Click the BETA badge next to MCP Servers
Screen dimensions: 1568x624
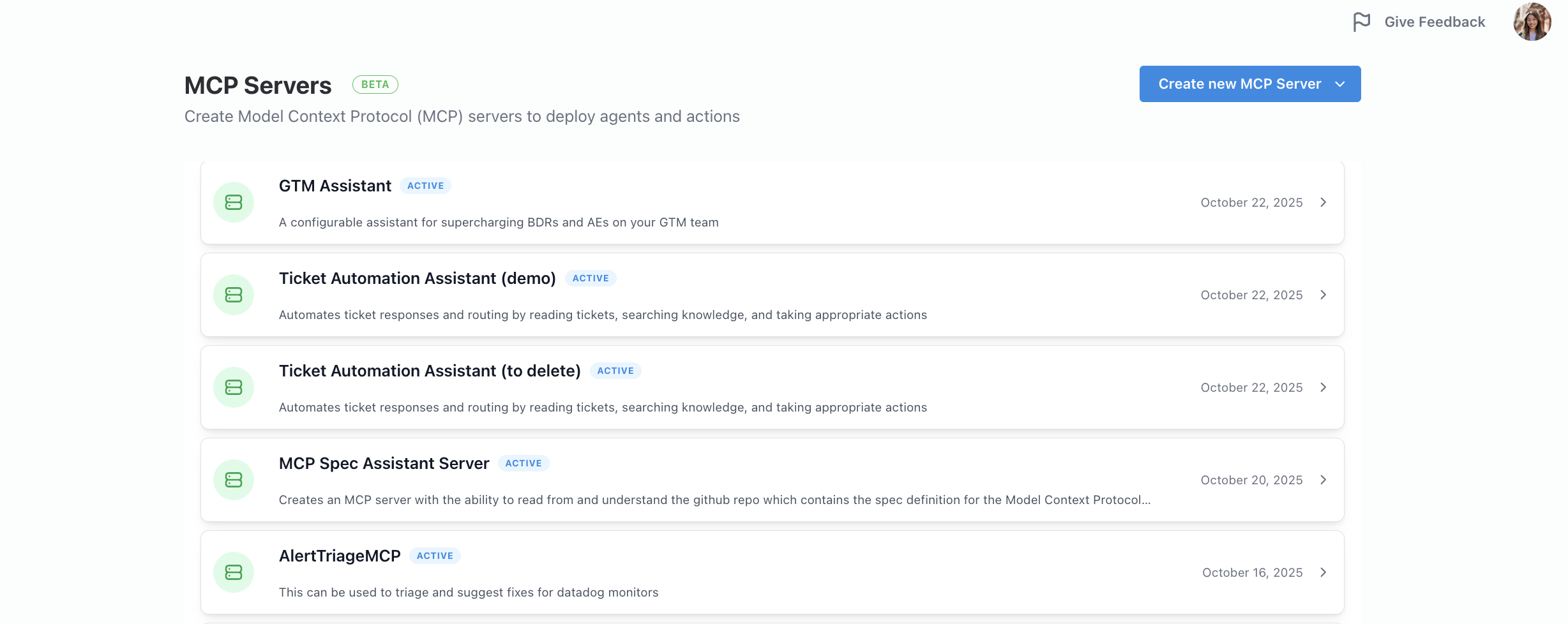(x=375, y=85)
